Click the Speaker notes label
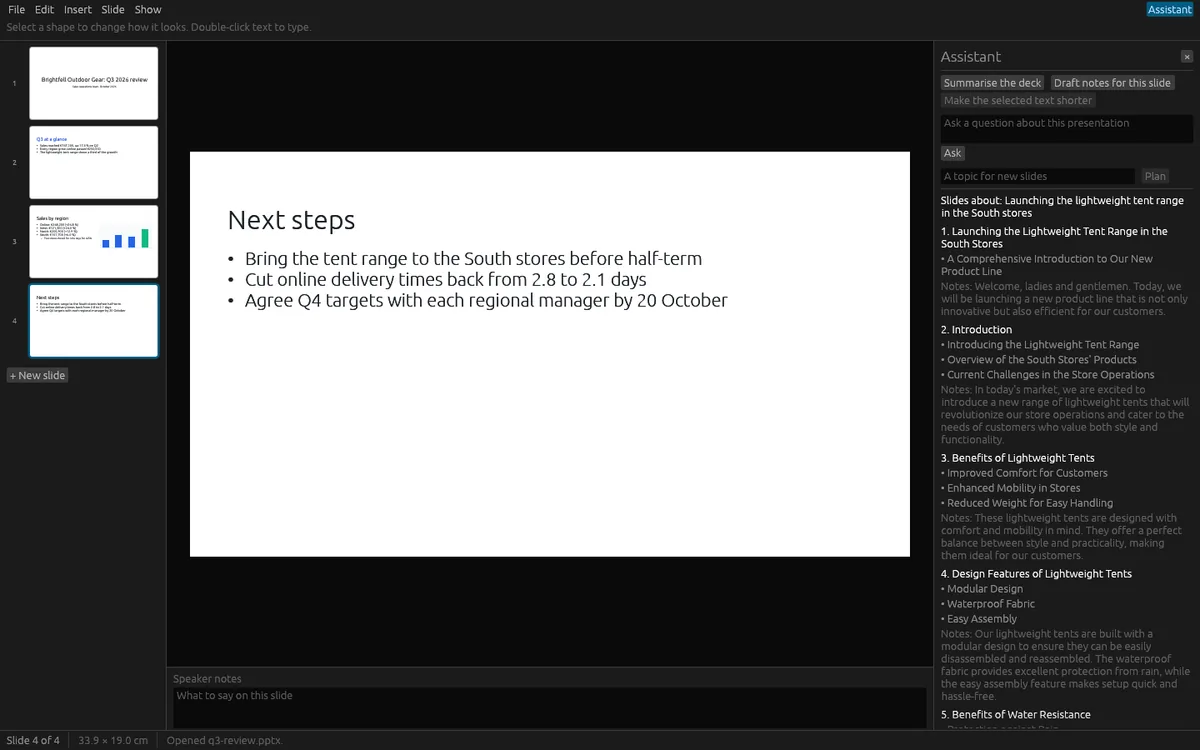The width and height of the screenshot is (1200, 750). click(x=207, y=679)
